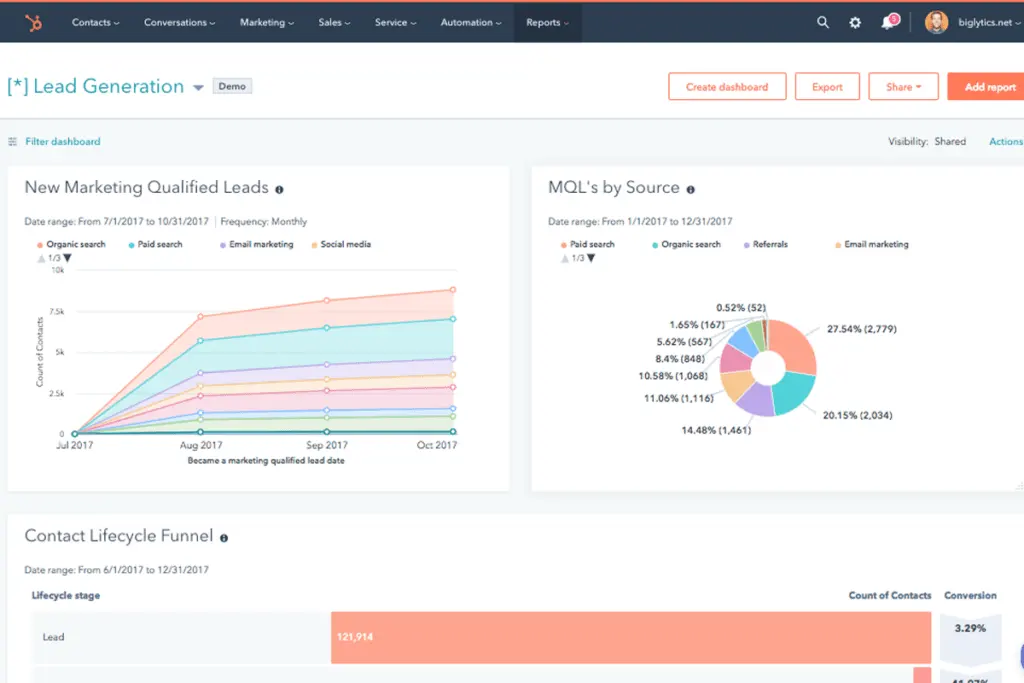Open the Share dropdown button
The width and height of the screenshot is (1024, 683).
point(903,87)
